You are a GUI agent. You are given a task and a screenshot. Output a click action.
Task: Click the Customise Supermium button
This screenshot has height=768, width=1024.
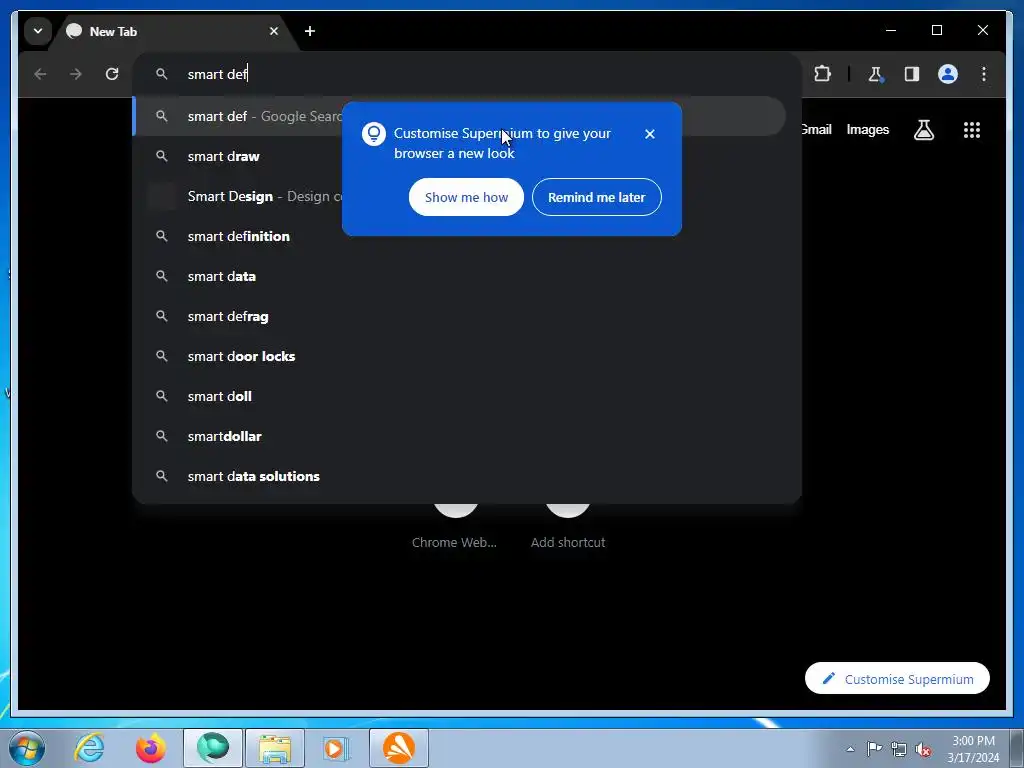pyautogui.click(x=897, y=679)
